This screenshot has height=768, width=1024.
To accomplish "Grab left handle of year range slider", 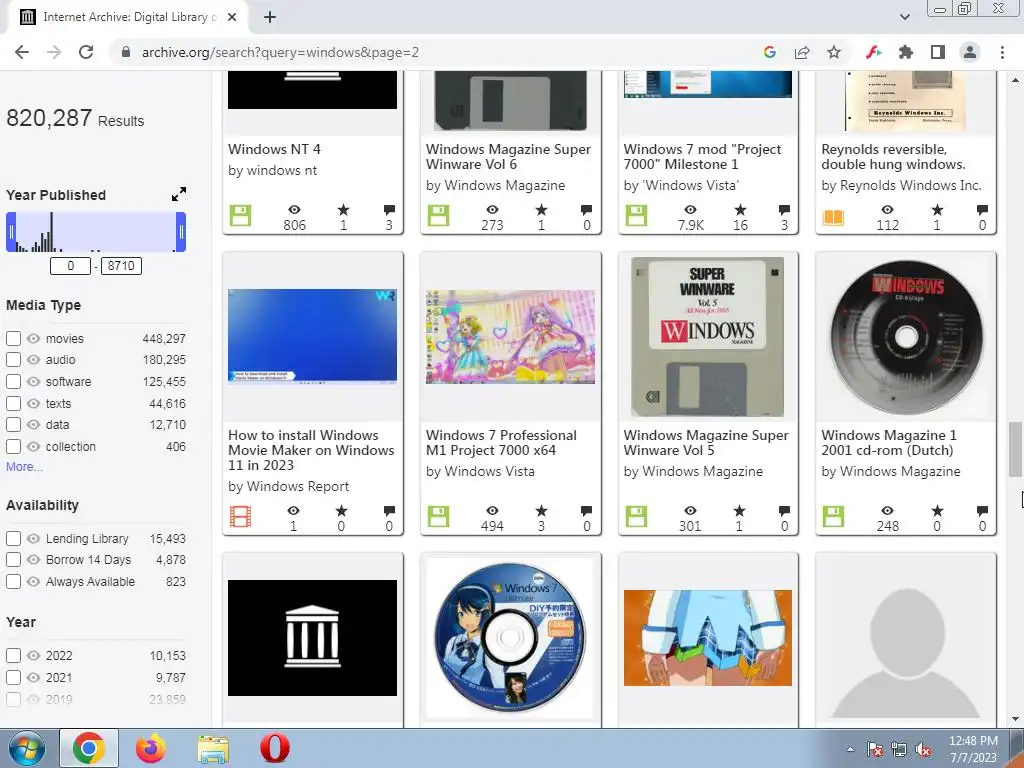I will click(11, 232).
